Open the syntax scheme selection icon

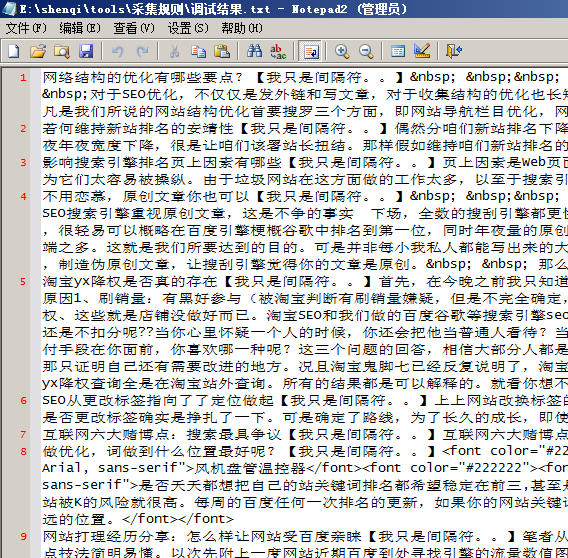click(398, 51)
